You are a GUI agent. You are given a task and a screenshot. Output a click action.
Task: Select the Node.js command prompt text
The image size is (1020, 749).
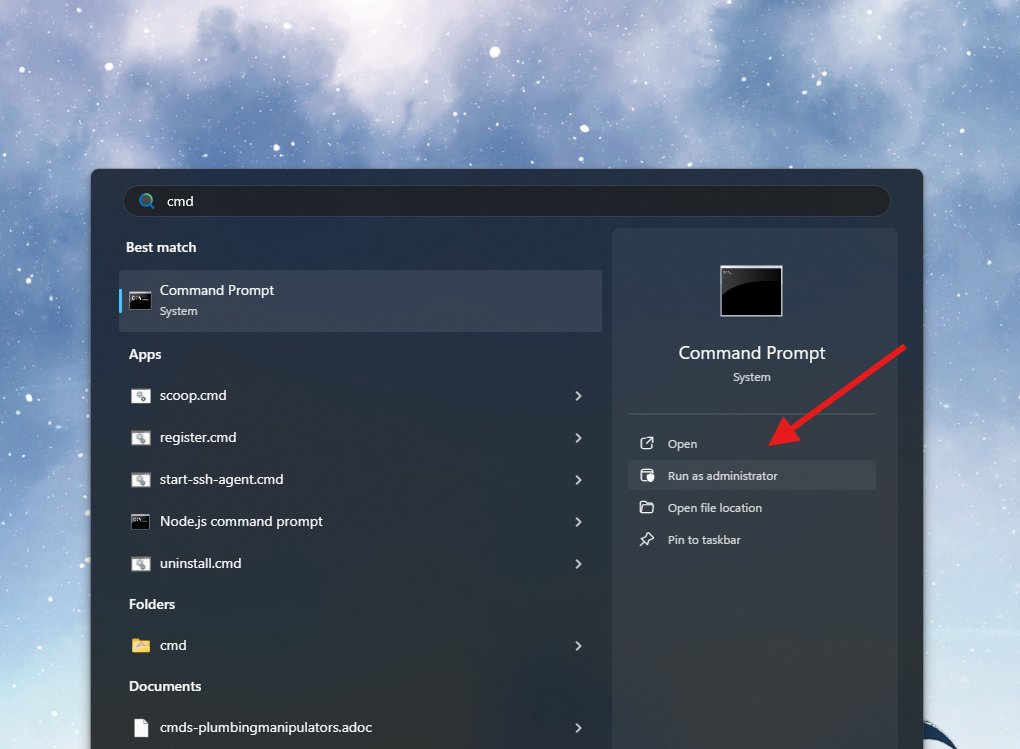tap(241, 522)
